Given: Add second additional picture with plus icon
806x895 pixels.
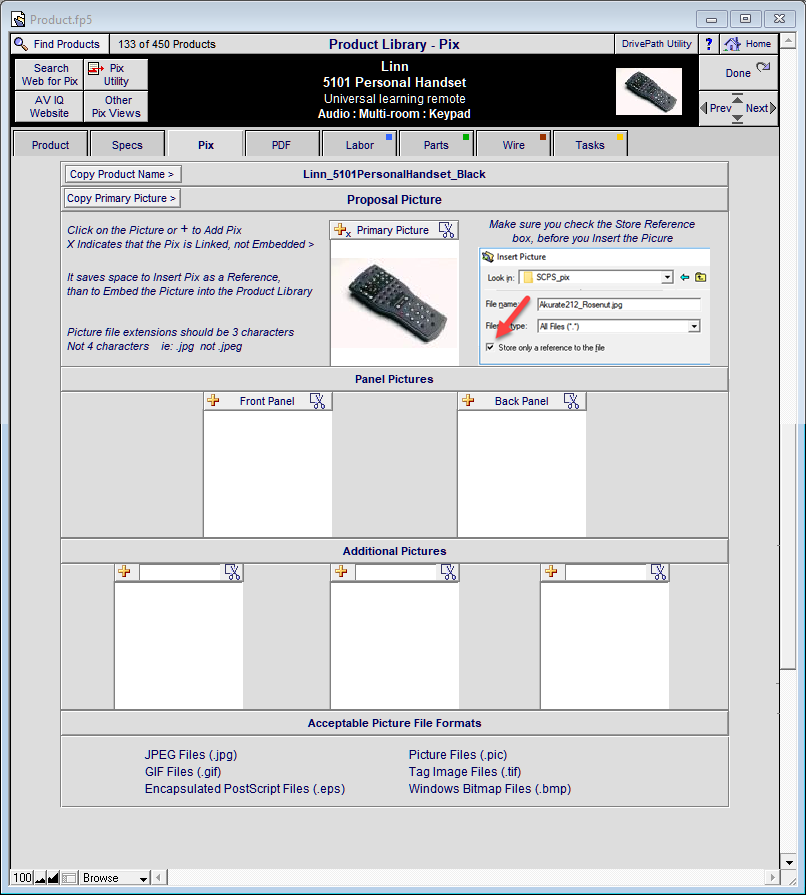Looking at the screenshot, I should click(x=341, y=571).
